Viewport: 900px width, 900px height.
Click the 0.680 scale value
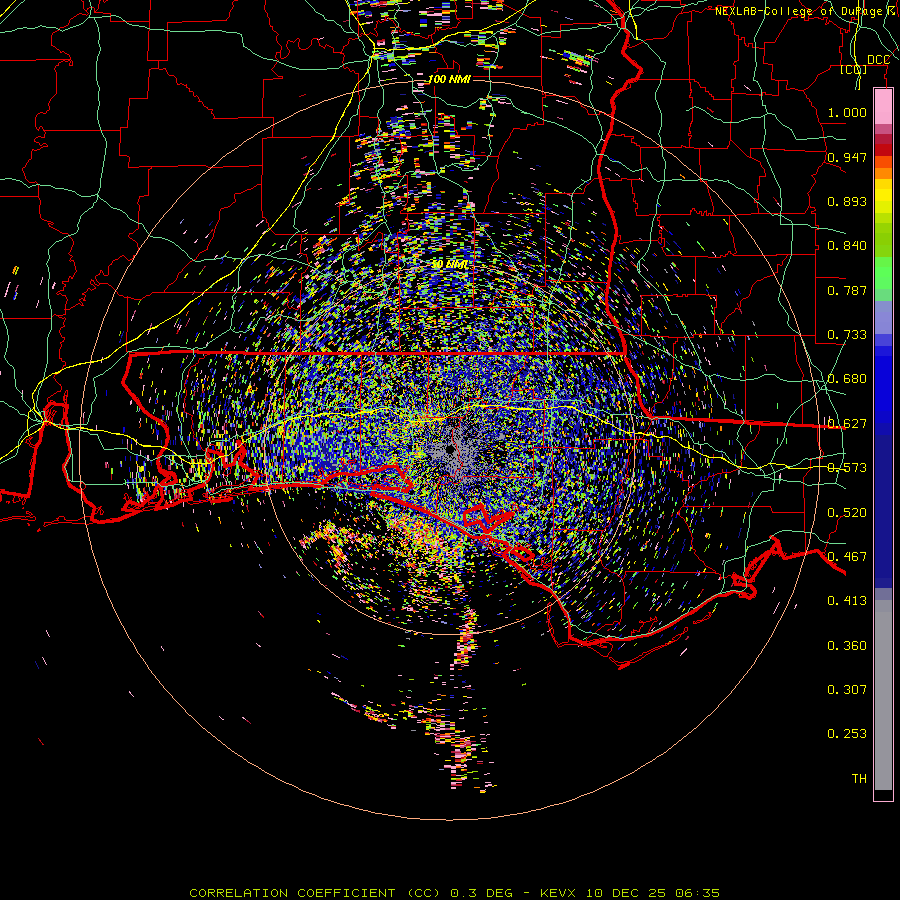847,379
